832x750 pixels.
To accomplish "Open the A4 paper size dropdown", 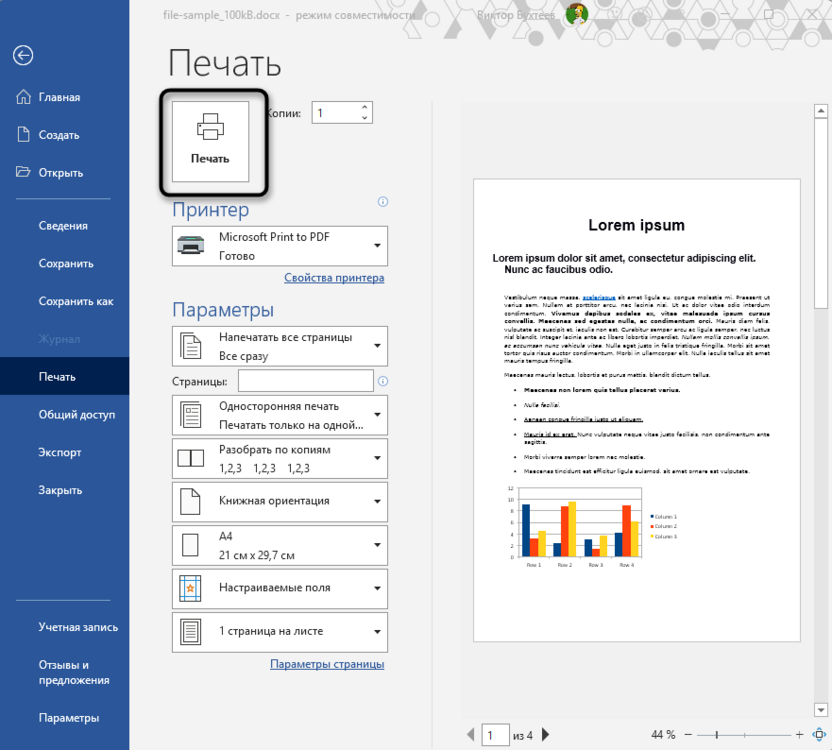I will coord(280,546).
